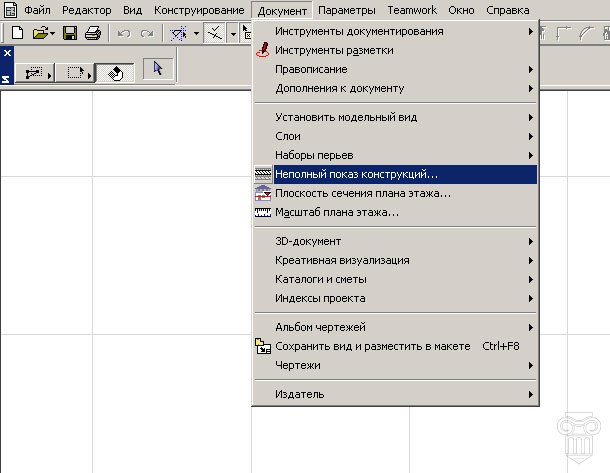Click the New document icon

[x=17, y=33]
